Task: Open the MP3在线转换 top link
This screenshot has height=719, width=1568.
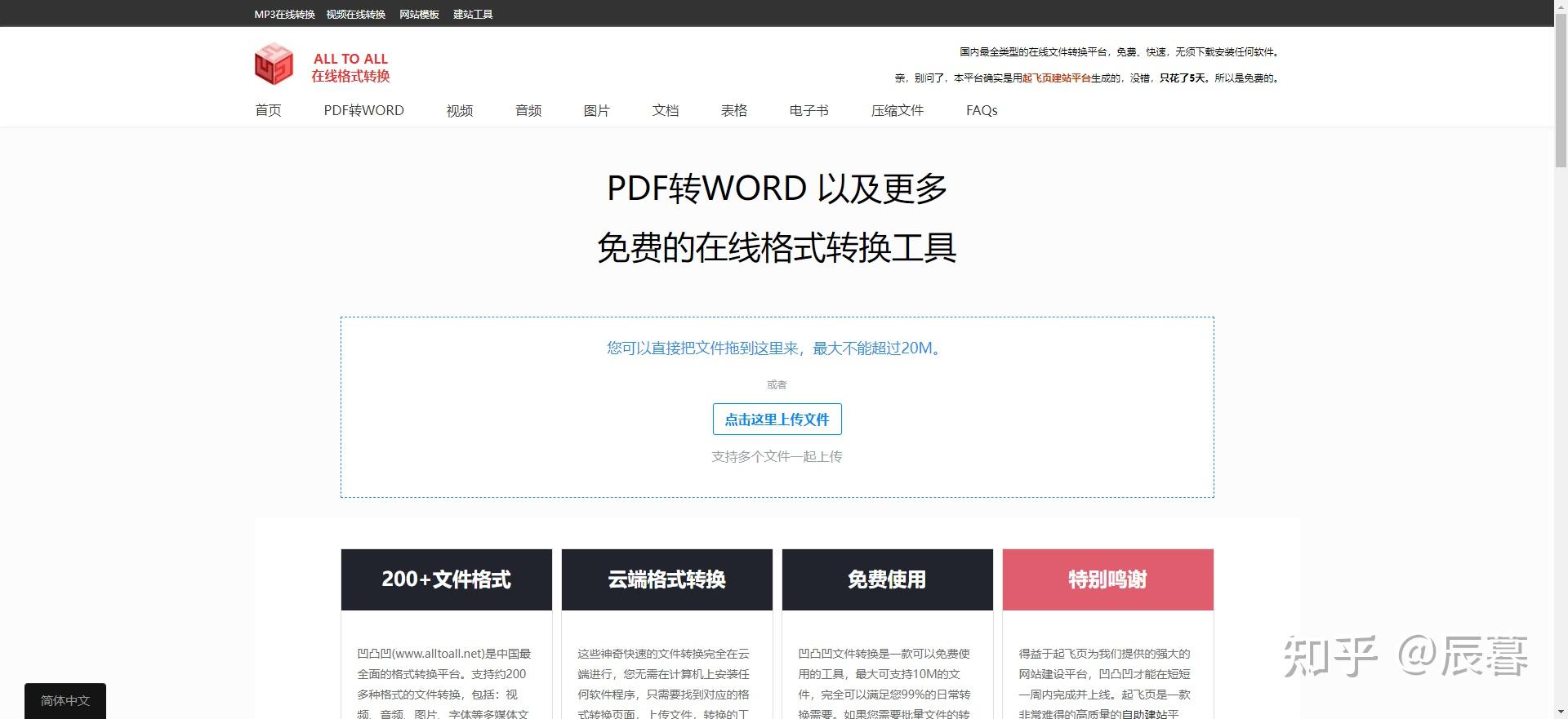Action: 284,14
